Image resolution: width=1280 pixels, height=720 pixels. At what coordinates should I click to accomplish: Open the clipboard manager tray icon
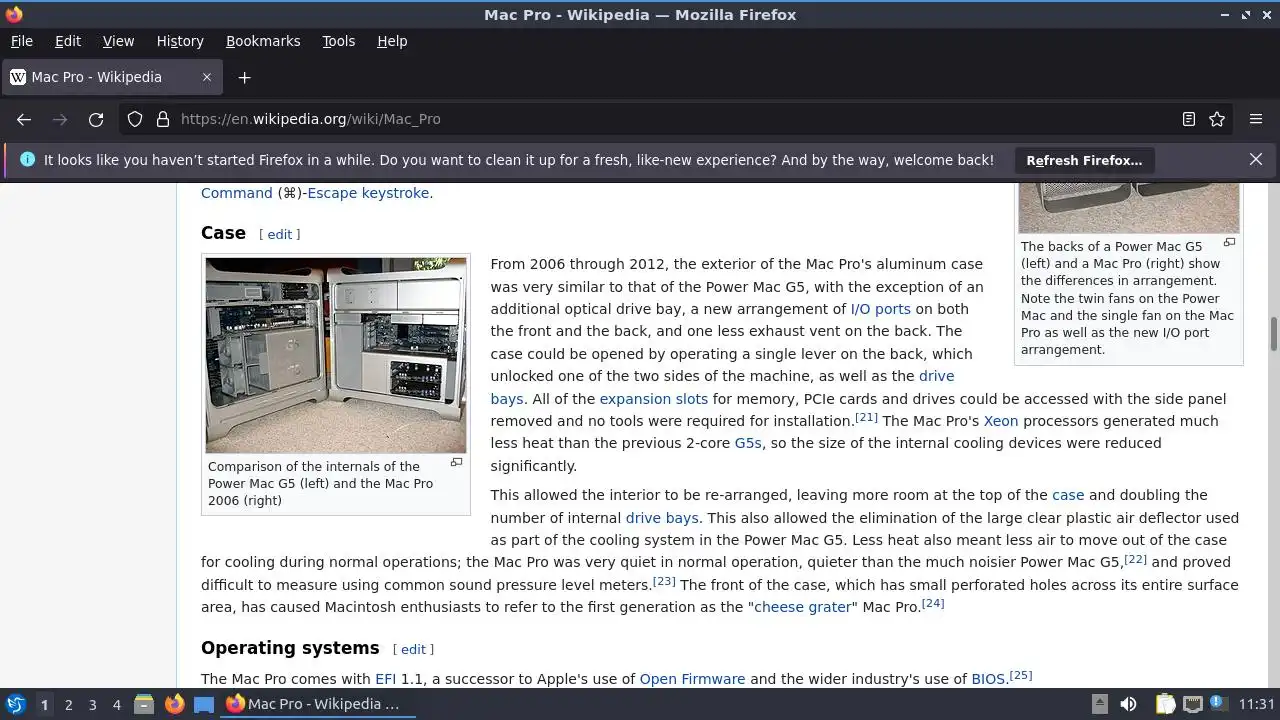pos(1165,704)
